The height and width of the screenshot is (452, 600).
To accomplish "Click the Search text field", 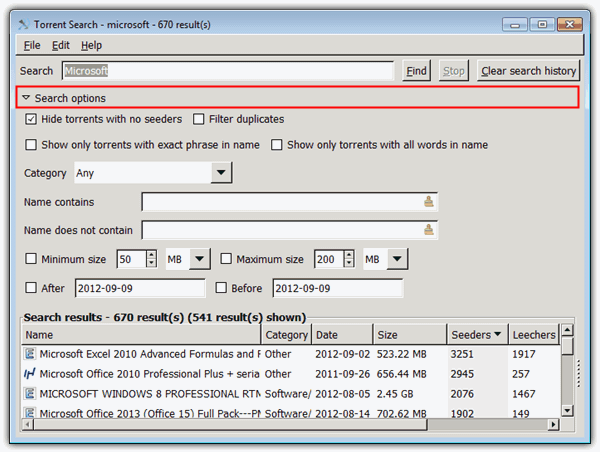I will click(x=228, y=71).
